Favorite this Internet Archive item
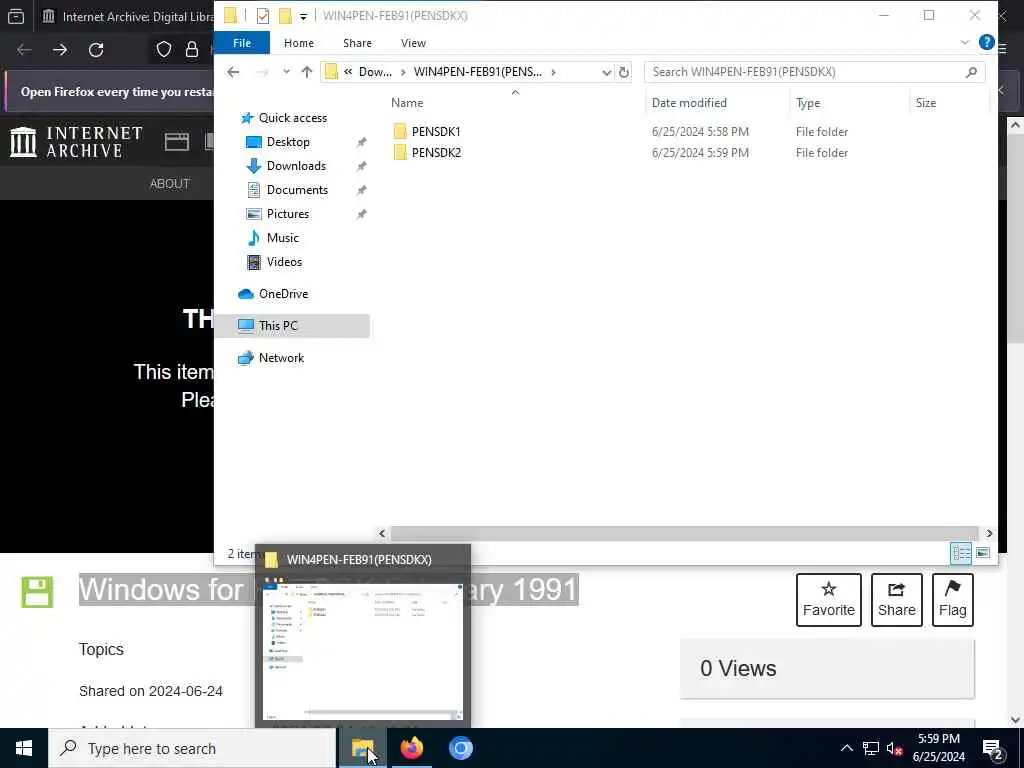The width and height of the screenshot is (1024, 768). pos(828,600)
